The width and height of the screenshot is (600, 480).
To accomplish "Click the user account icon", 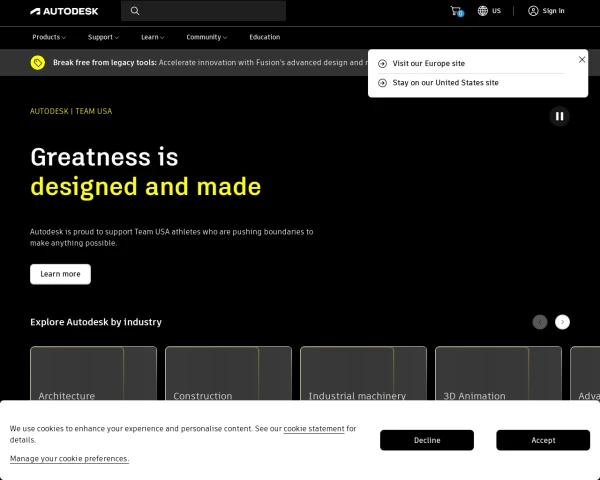I will [x=533, y=11].
